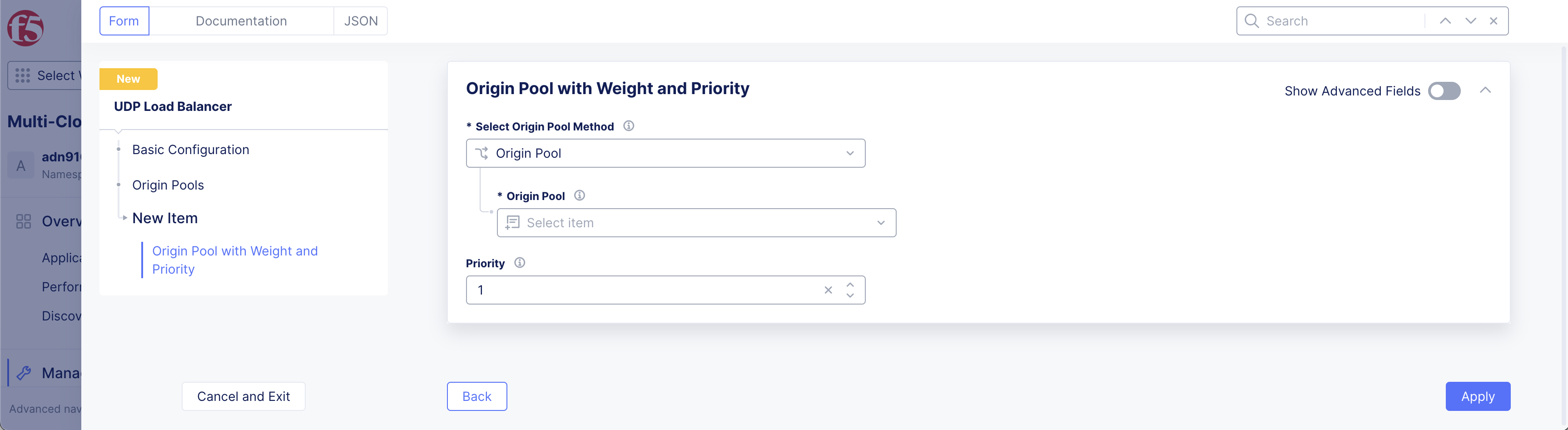Screen dimensions: 1568x430
Task: Select Basic Configuration in the outline
Action: 190,150
